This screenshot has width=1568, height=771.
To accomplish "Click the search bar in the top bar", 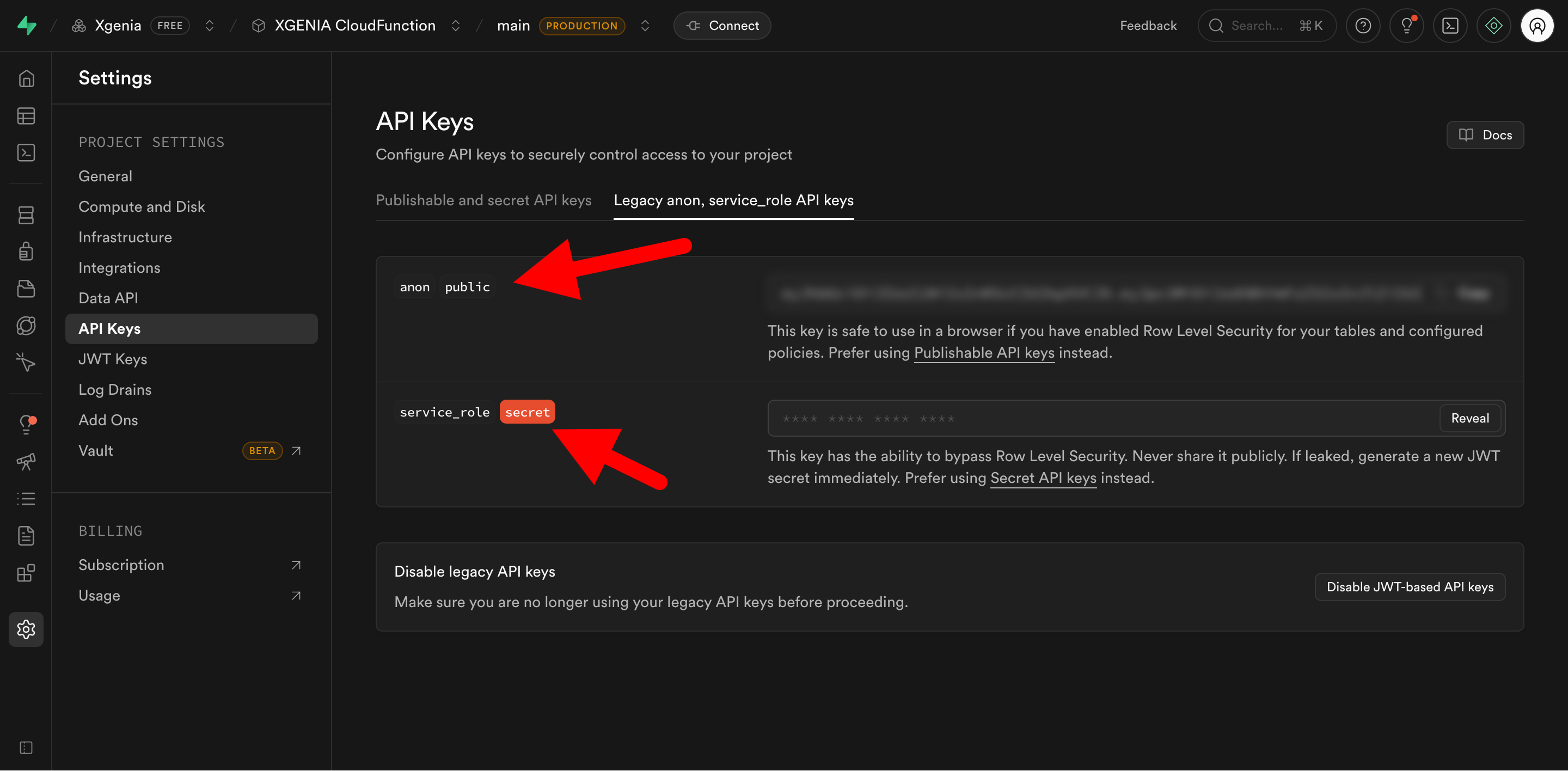I will [1267, 25].
